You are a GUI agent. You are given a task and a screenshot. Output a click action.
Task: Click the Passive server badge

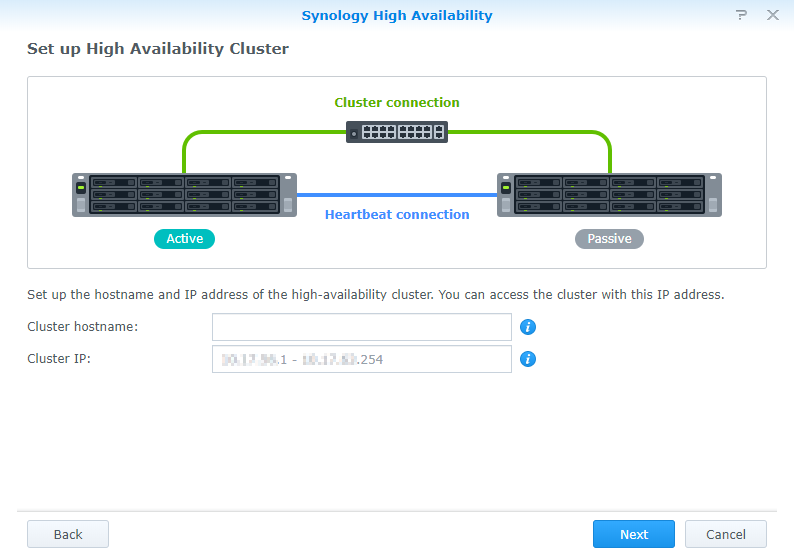pos(609,239)
